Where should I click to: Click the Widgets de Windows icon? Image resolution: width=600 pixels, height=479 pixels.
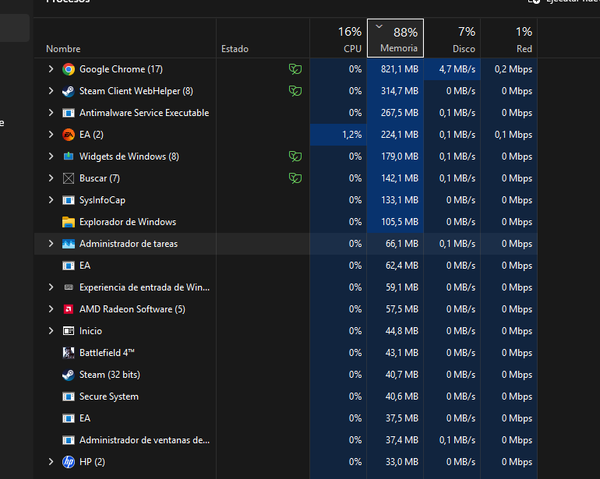[x=69, y=157]
